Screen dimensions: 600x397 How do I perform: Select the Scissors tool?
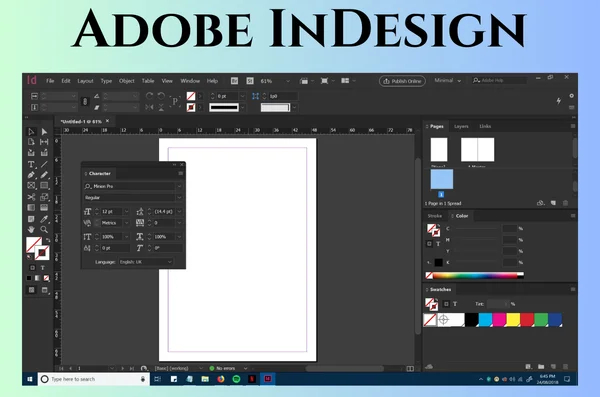tap(31, 197)
